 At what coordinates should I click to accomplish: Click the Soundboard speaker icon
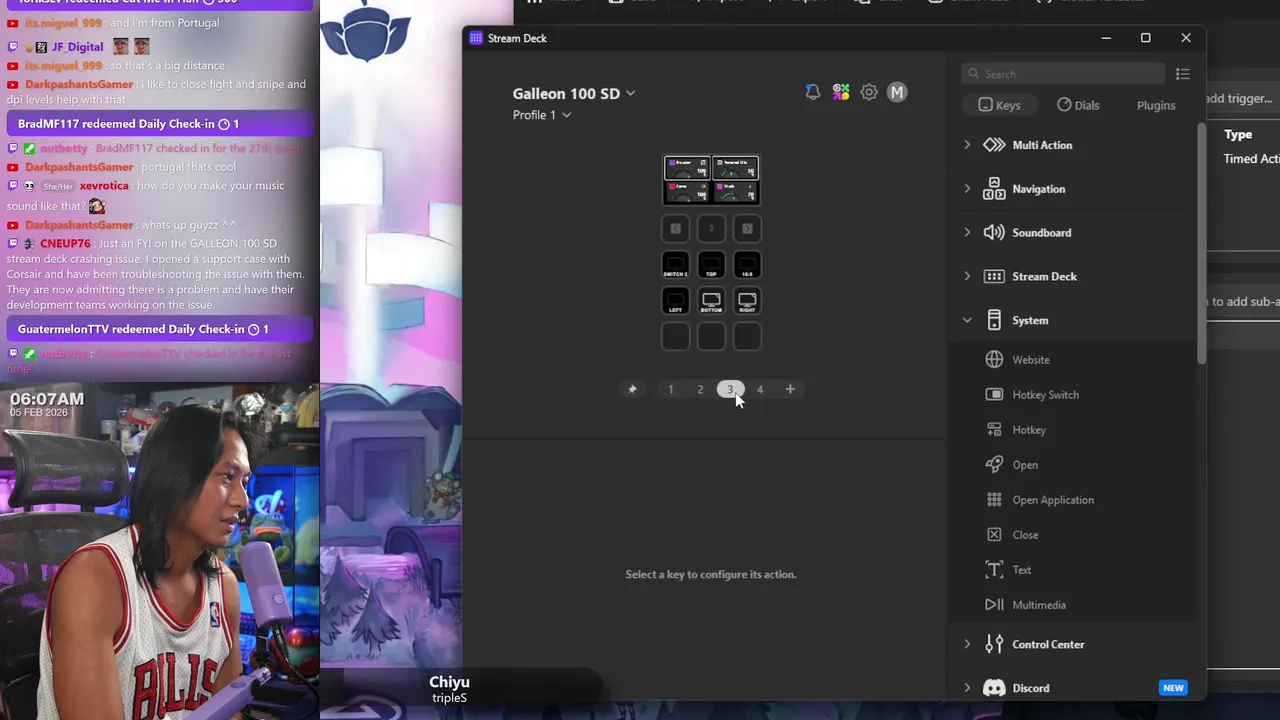pyautogui.click(x=994, y=233)
